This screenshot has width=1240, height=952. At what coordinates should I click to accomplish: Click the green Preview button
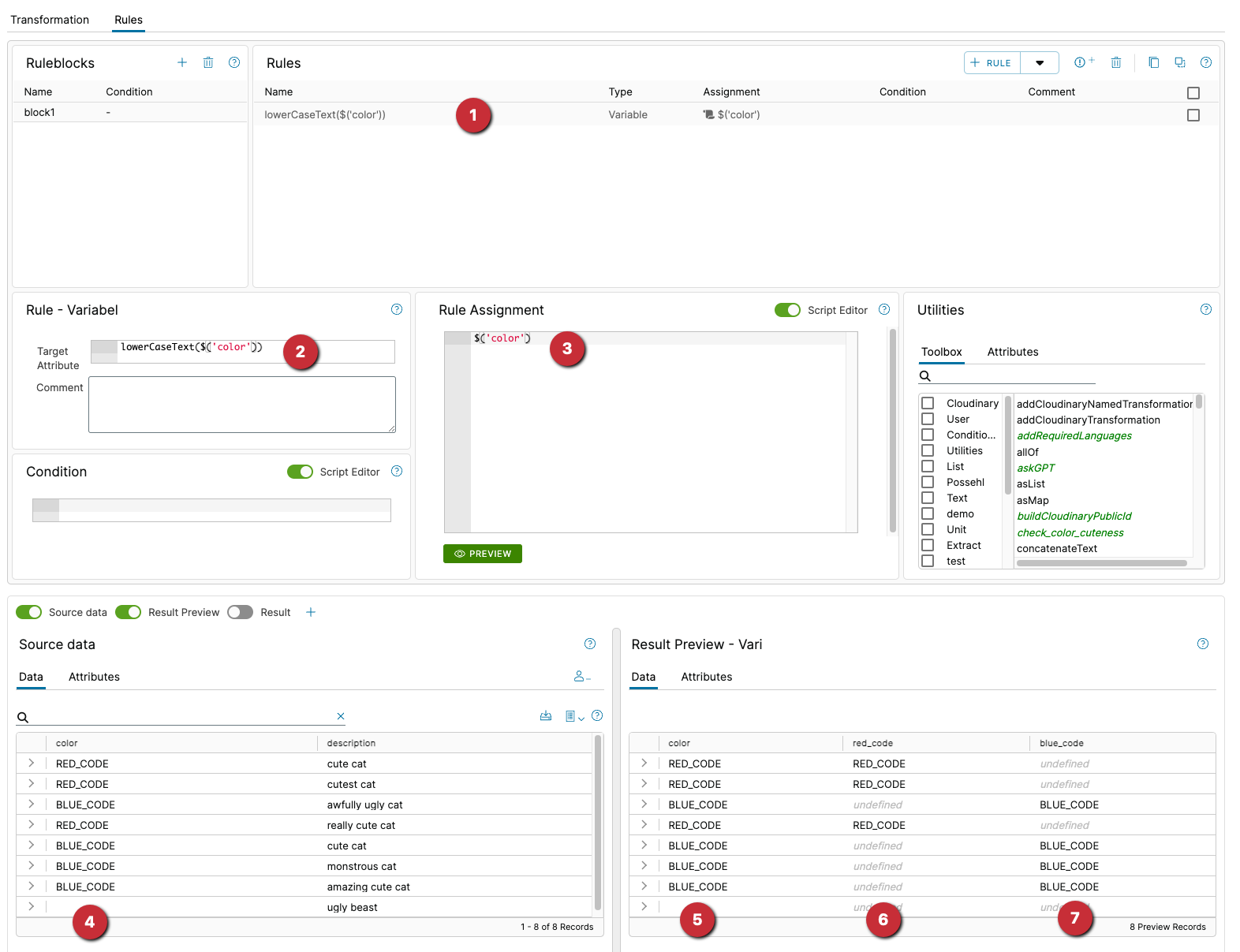(x=483, y=554)
